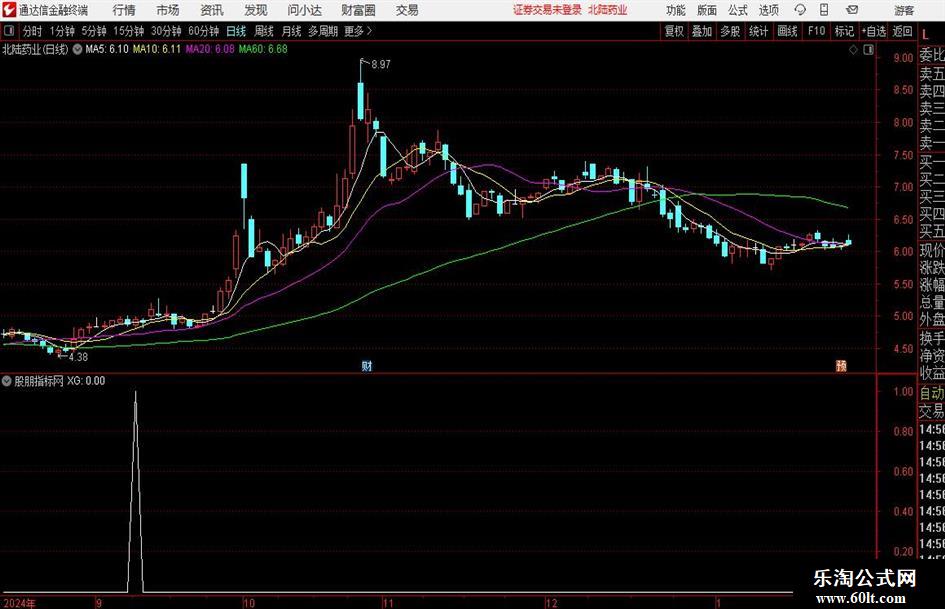Click the 叠加 overlay button

point(702,31)
